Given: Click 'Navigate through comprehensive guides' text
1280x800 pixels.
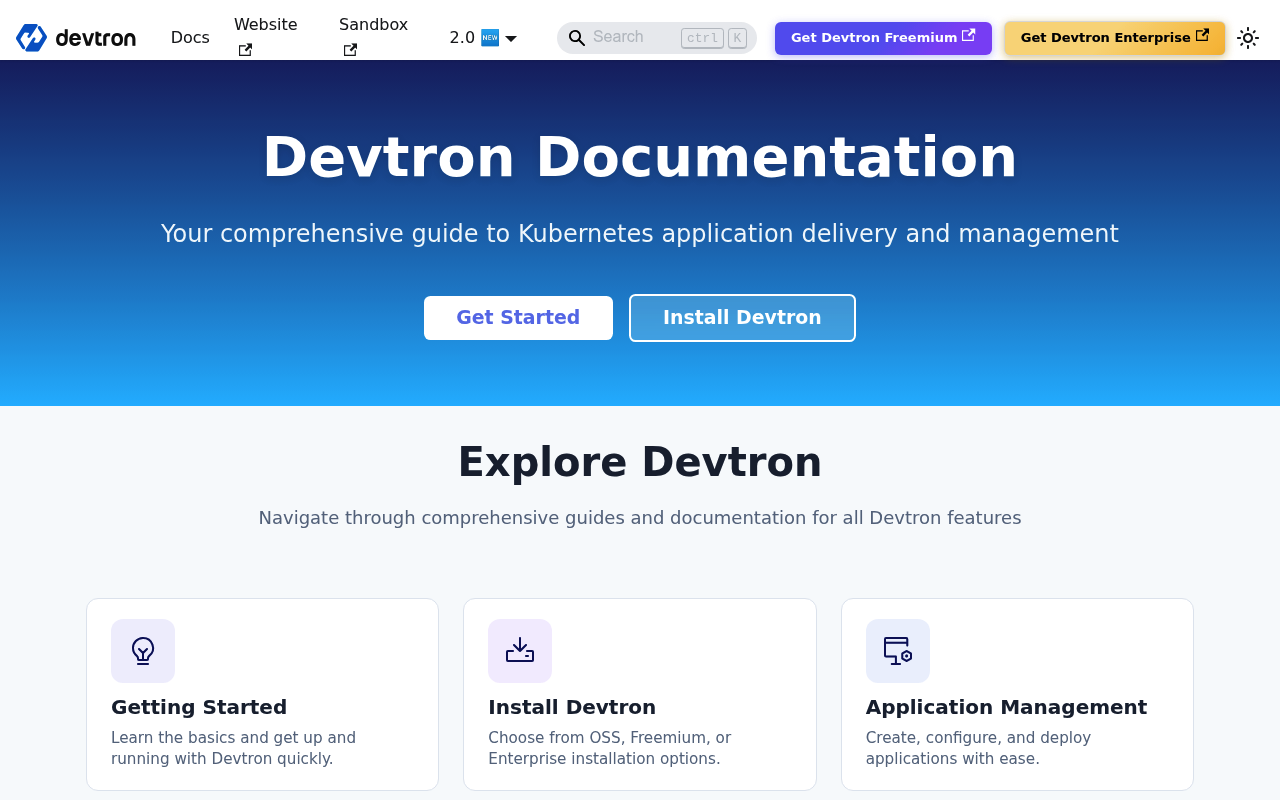Looking at the screenshot, I should (x=640, y=518).
